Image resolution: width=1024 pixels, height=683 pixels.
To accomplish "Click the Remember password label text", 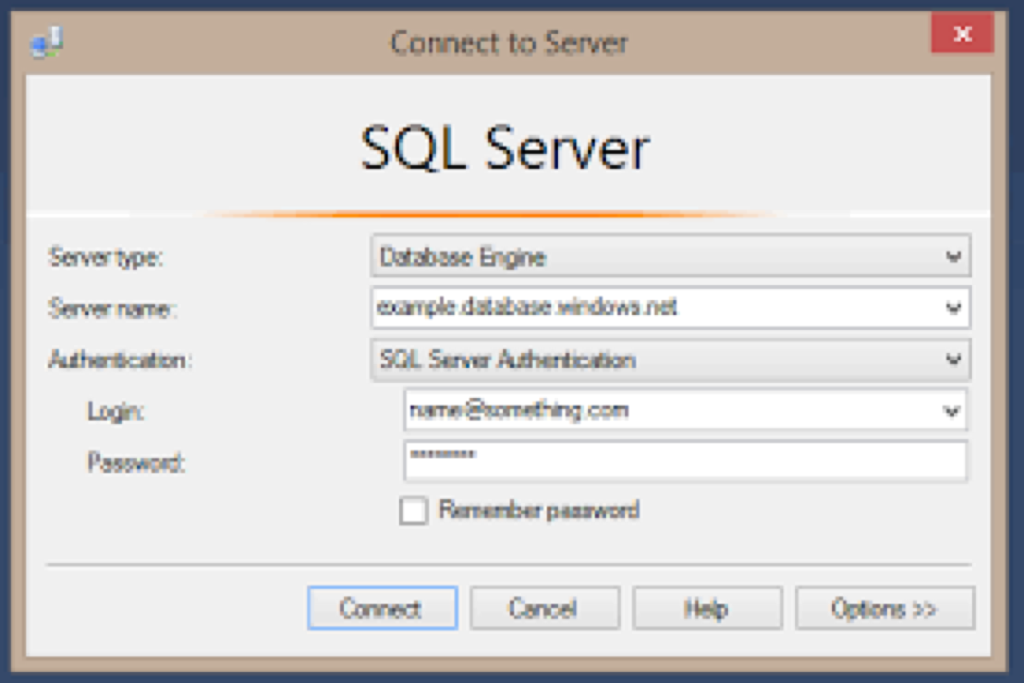I will pos(538,511).
